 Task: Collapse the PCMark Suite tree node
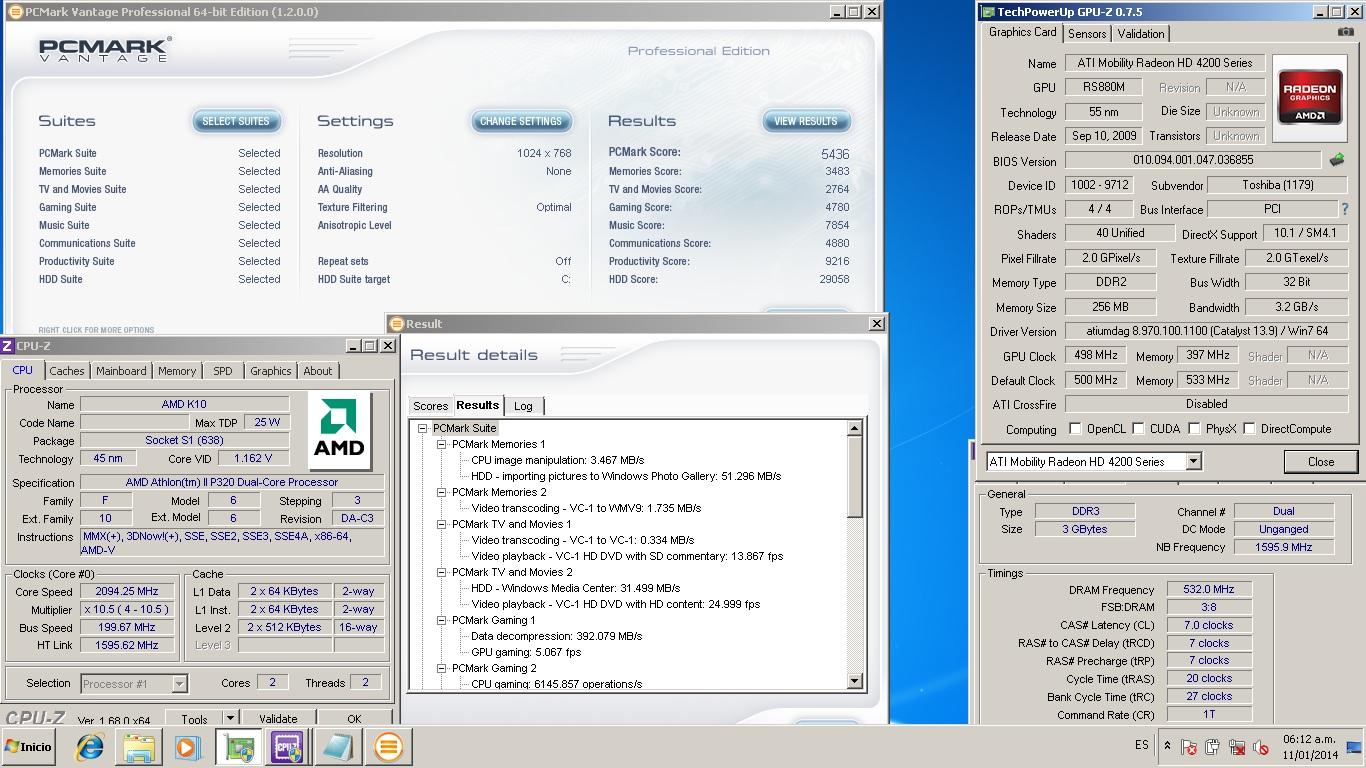coord(423,428)
